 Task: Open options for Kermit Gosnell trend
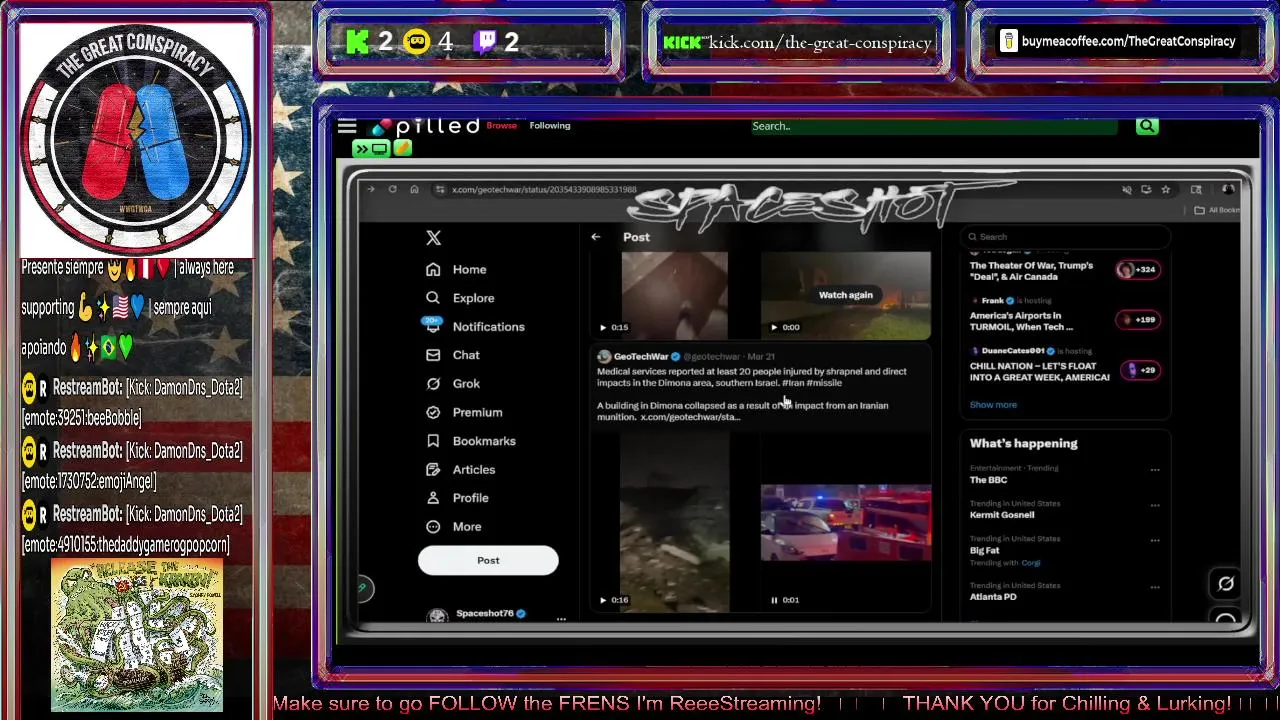tap(1155, 505)
